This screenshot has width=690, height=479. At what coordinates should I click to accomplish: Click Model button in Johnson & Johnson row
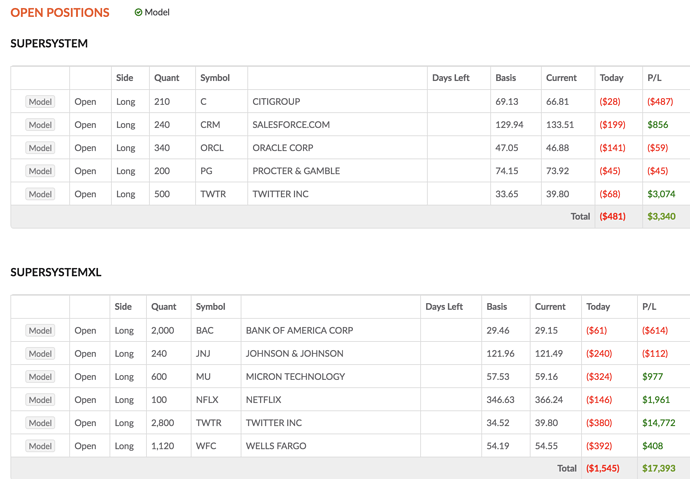pos(40,354)
